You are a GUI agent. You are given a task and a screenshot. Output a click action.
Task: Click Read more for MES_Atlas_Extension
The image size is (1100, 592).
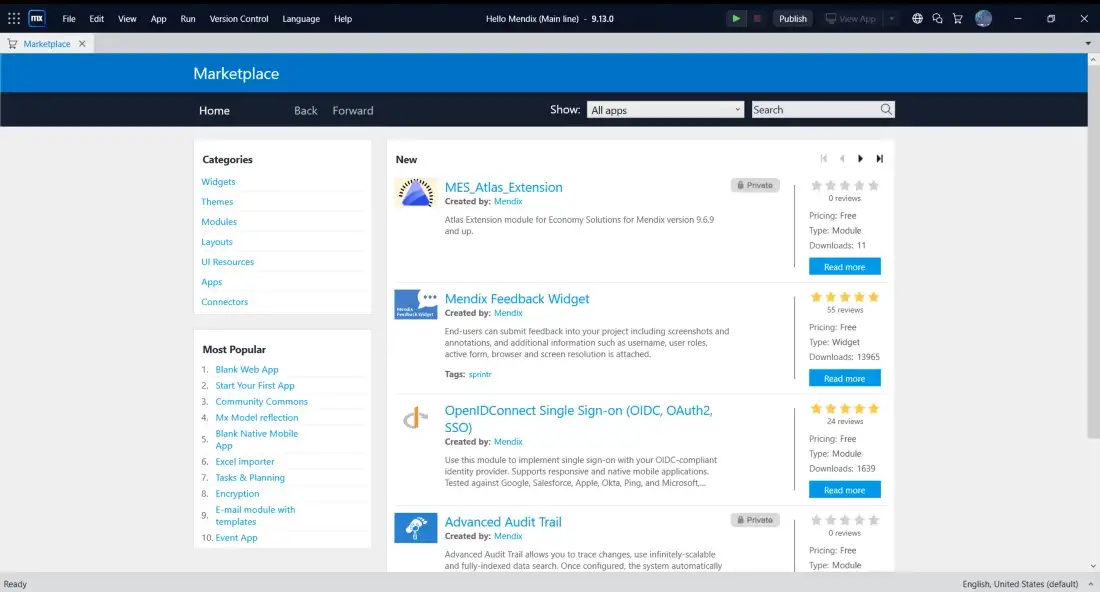(845, 267)
